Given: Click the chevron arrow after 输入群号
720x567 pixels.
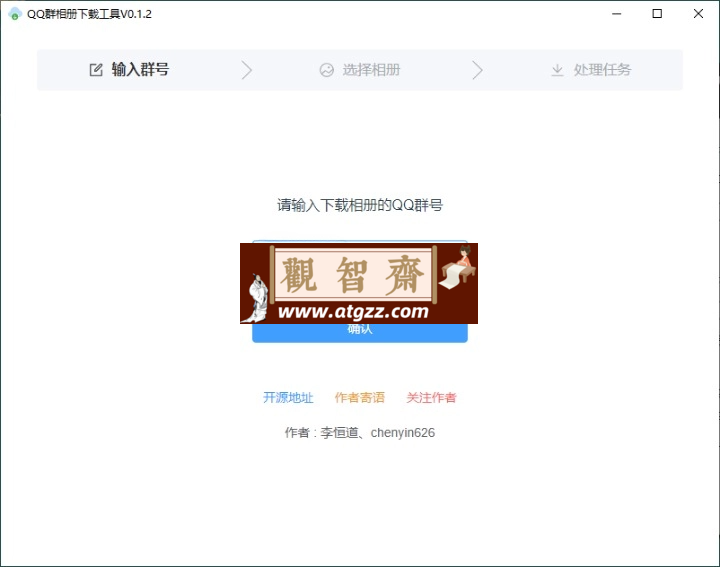Looking at the screenshot, I should [247, 70].
